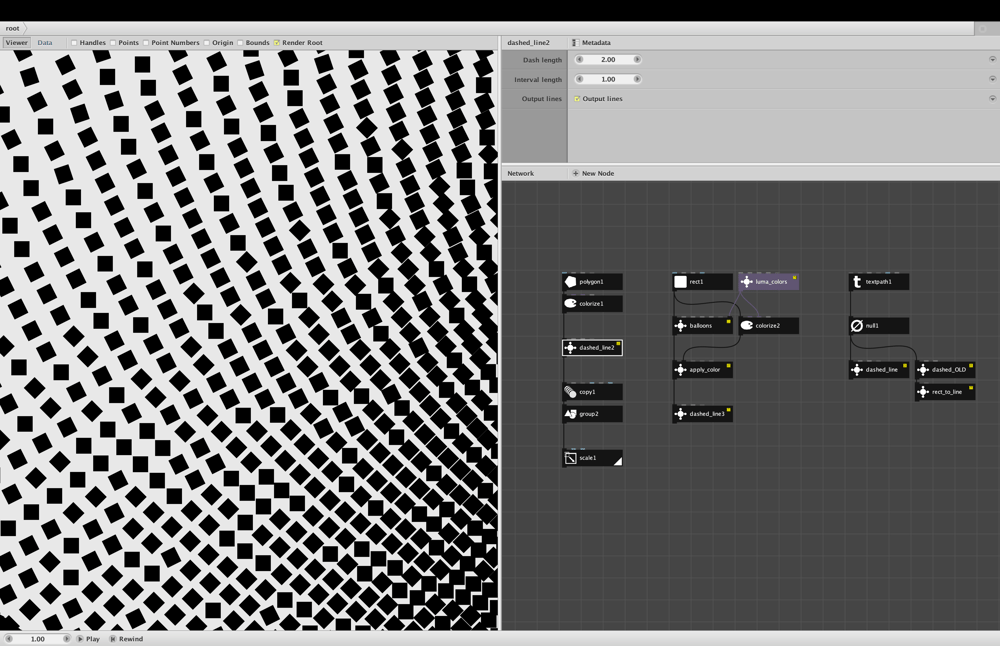Image resolution: width=1000 pixels, height=646 pixels.
Task: Enable the Points checkbox
Action: point(113,43)
